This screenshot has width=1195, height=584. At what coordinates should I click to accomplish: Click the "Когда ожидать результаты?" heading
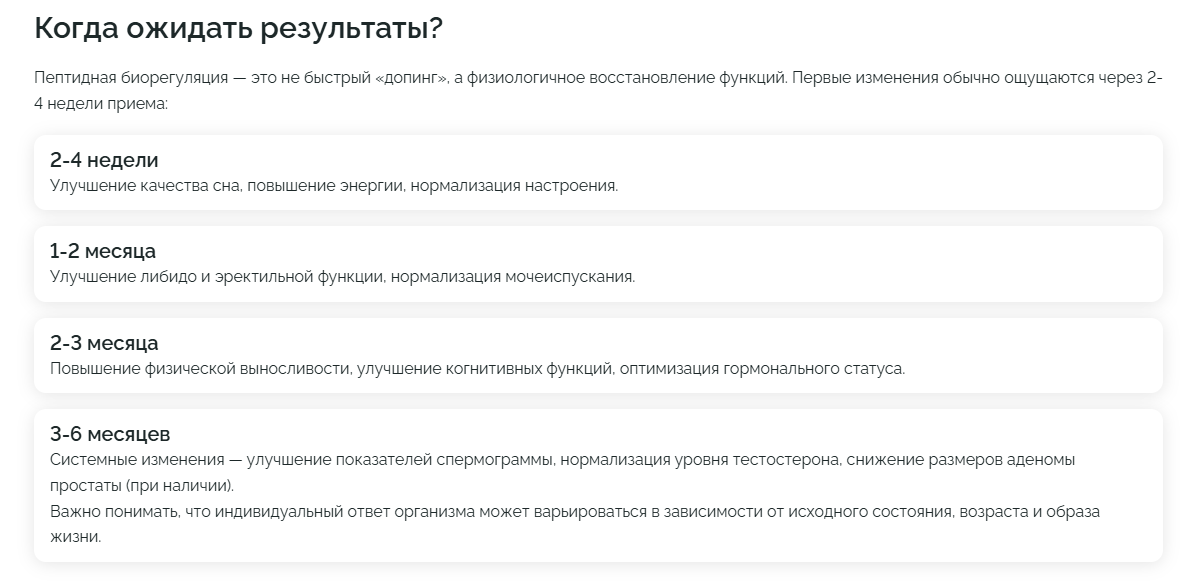238,28
